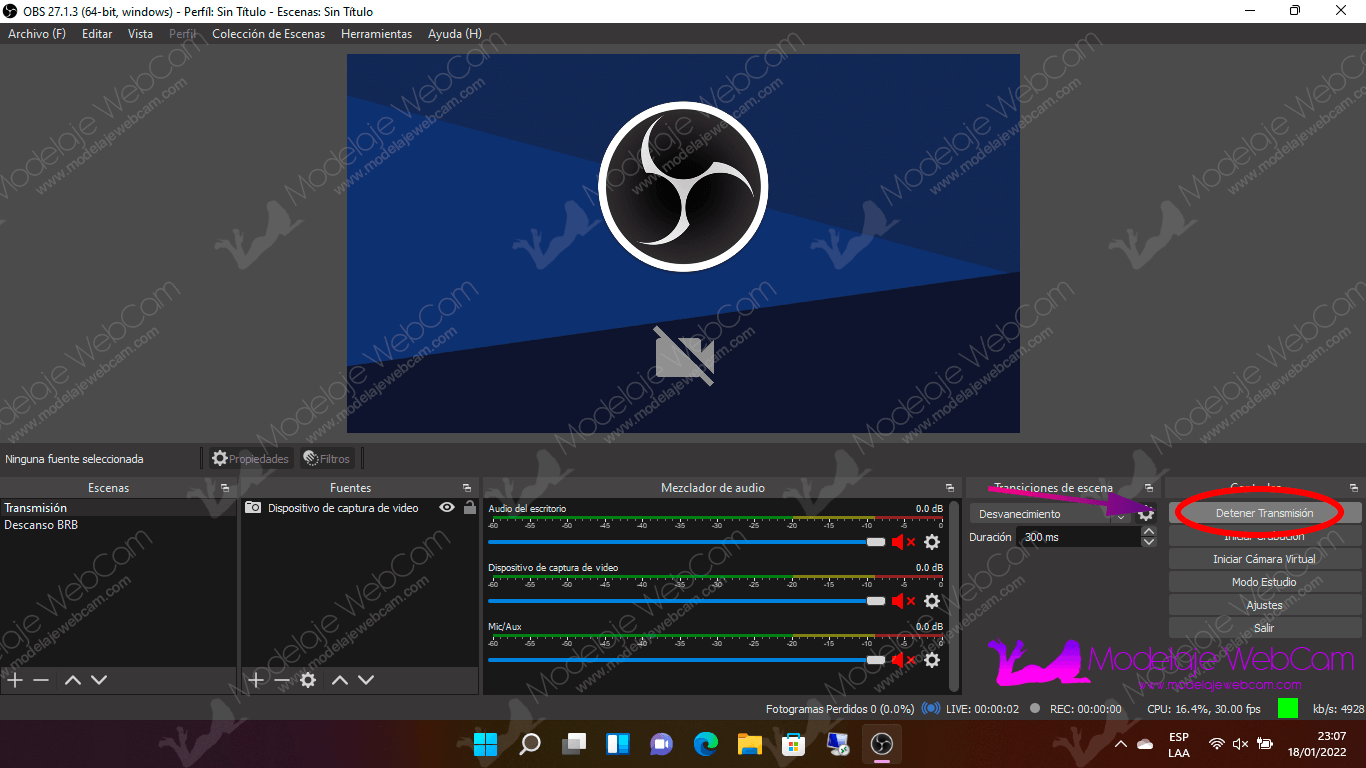Click Iniciar Cámara Virtual button
Image resolution: width=1366 pixels, height=768 pixels.
[1264, 559]
